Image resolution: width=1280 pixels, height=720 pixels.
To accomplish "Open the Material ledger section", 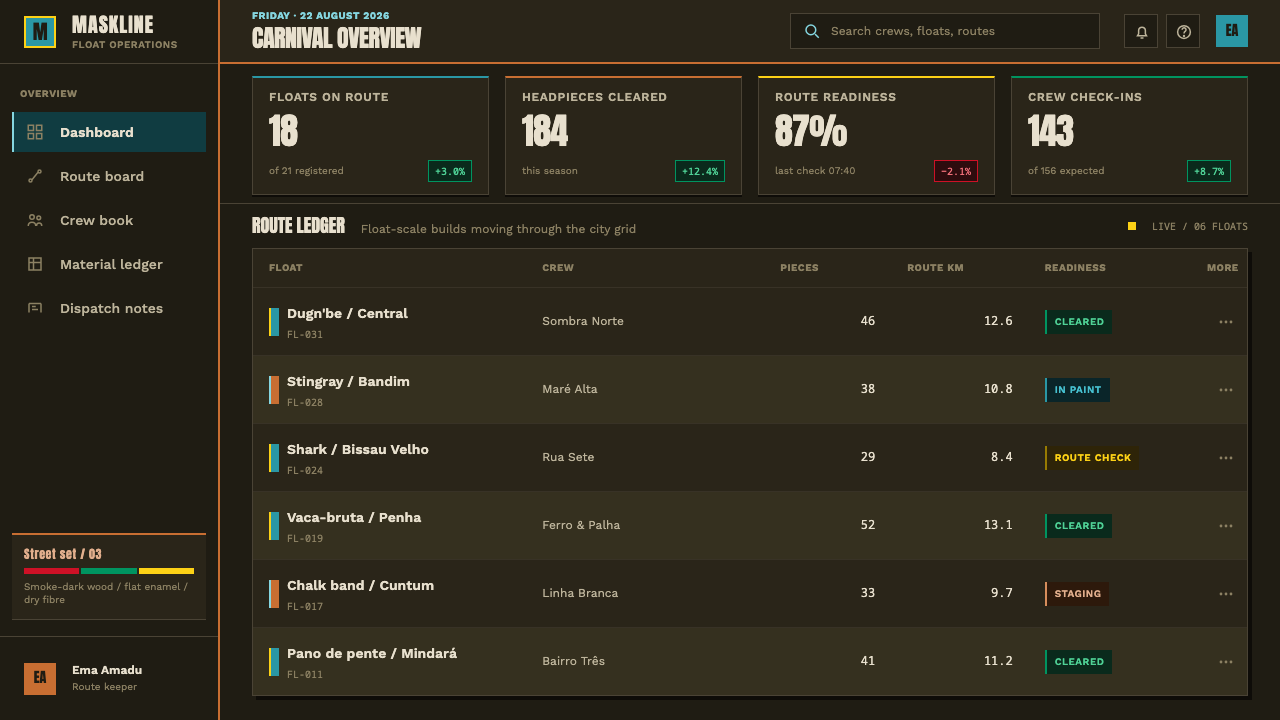I will click(109, 264).
